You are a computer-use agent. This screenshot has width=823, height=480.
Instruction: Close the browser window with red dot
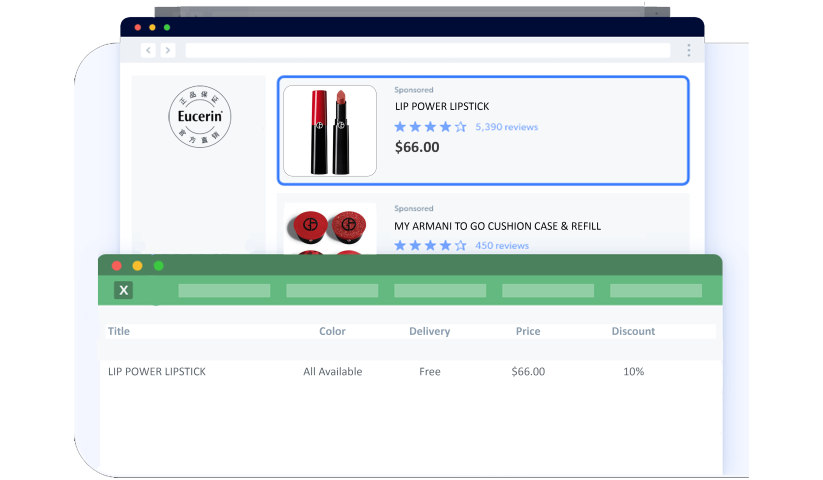(138, 27)
